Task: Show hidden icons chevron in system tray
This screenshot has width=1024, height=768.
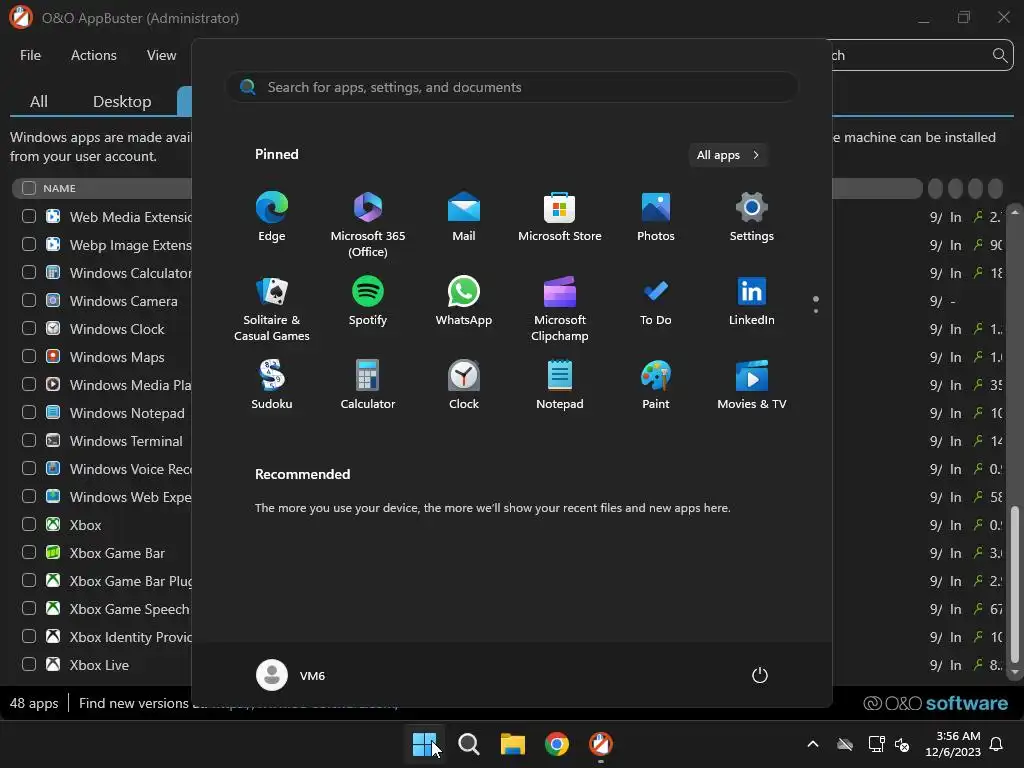Action: (x=813, y=744)
